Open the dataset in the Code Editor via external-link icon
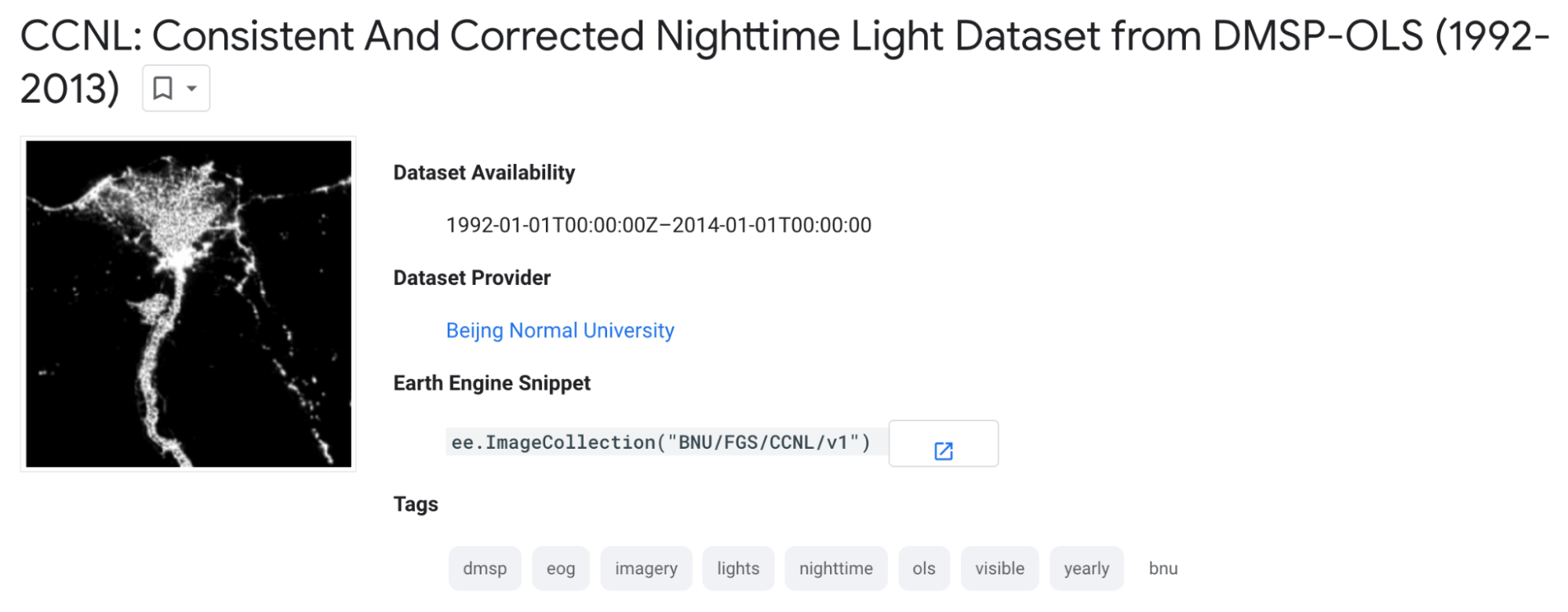 point(943,450)
